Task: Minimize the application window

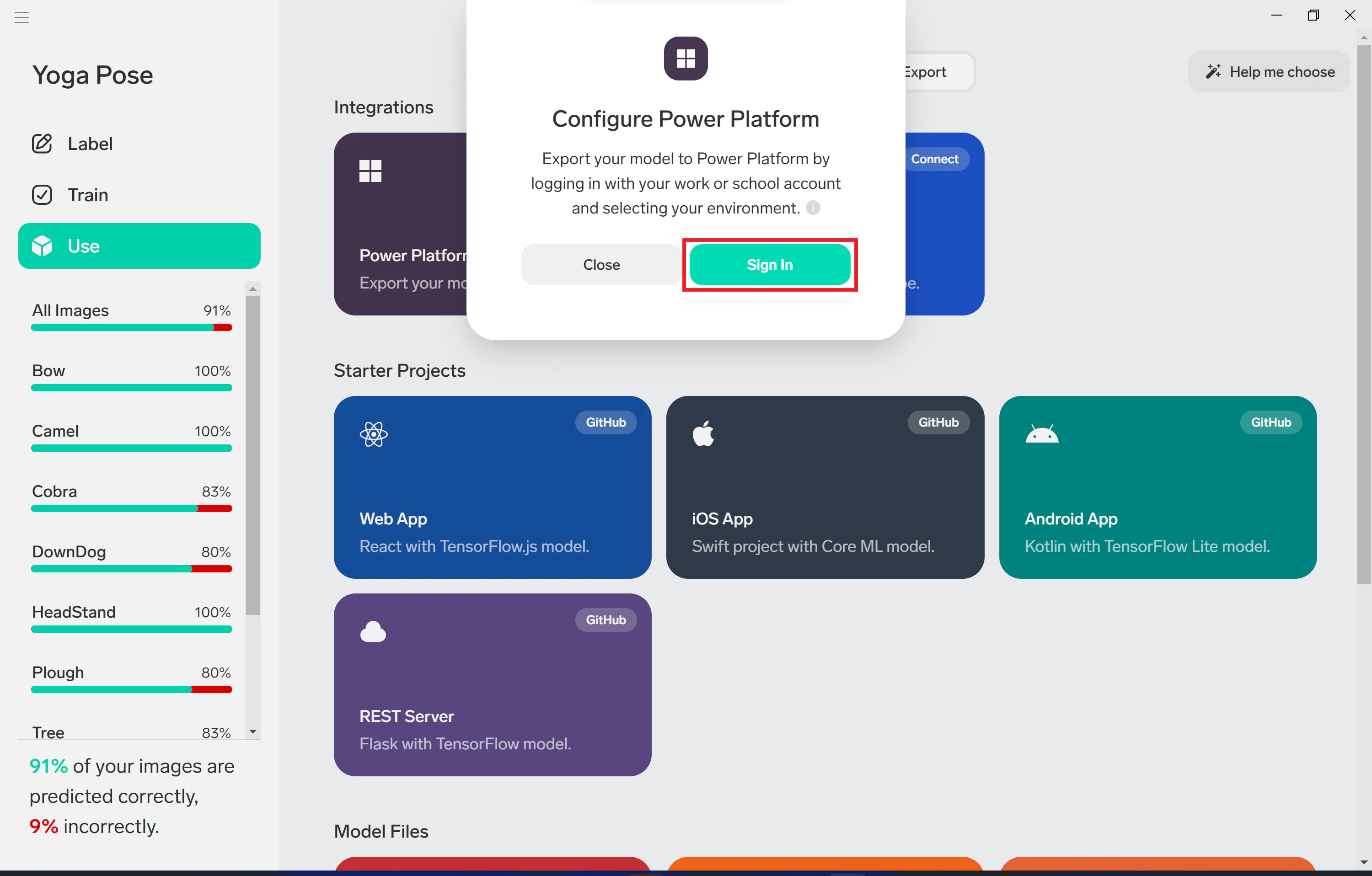Action: (1276, 16)
